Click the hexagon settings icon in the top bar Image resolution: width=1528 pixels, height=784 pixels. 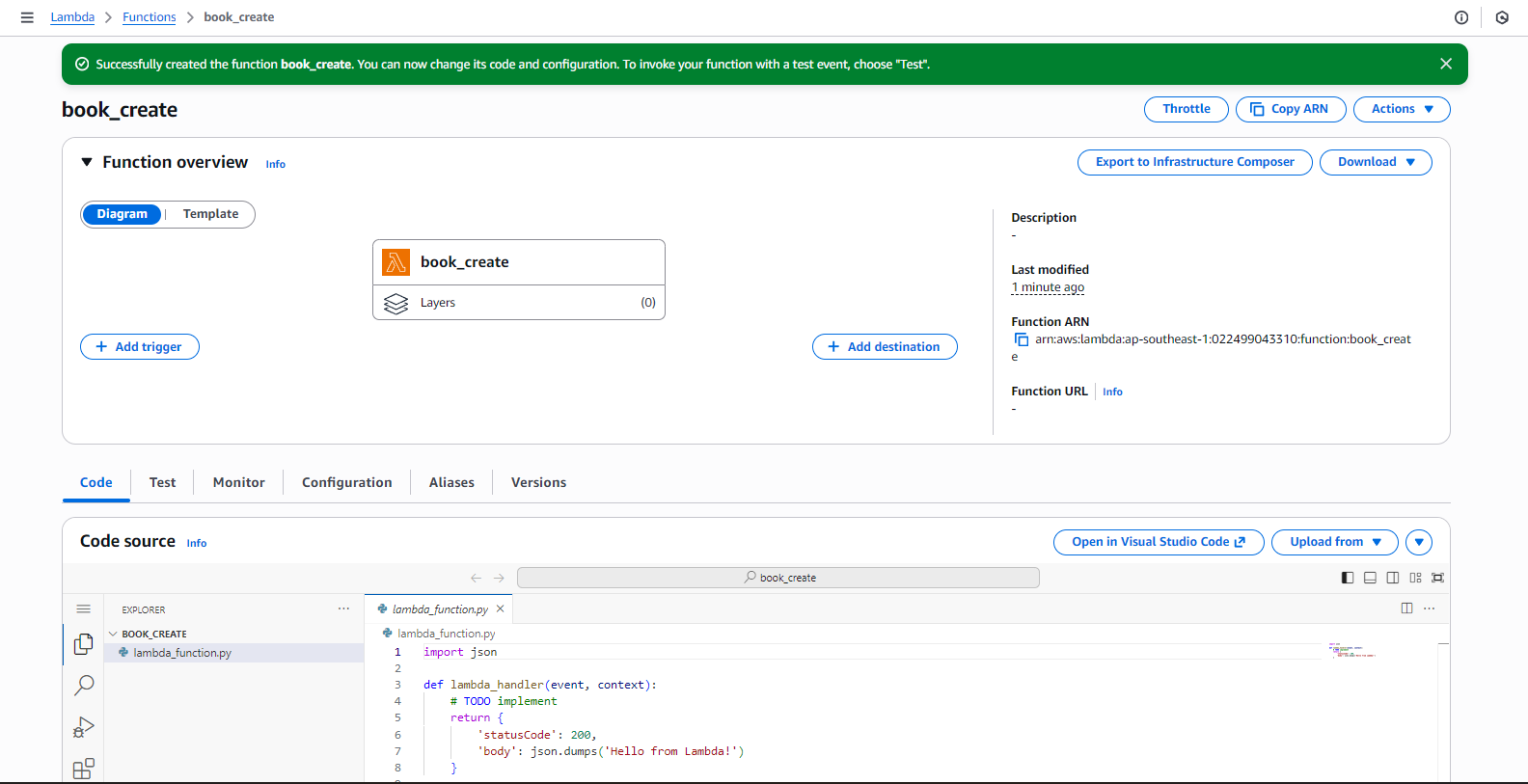[x=1502, y=17]
